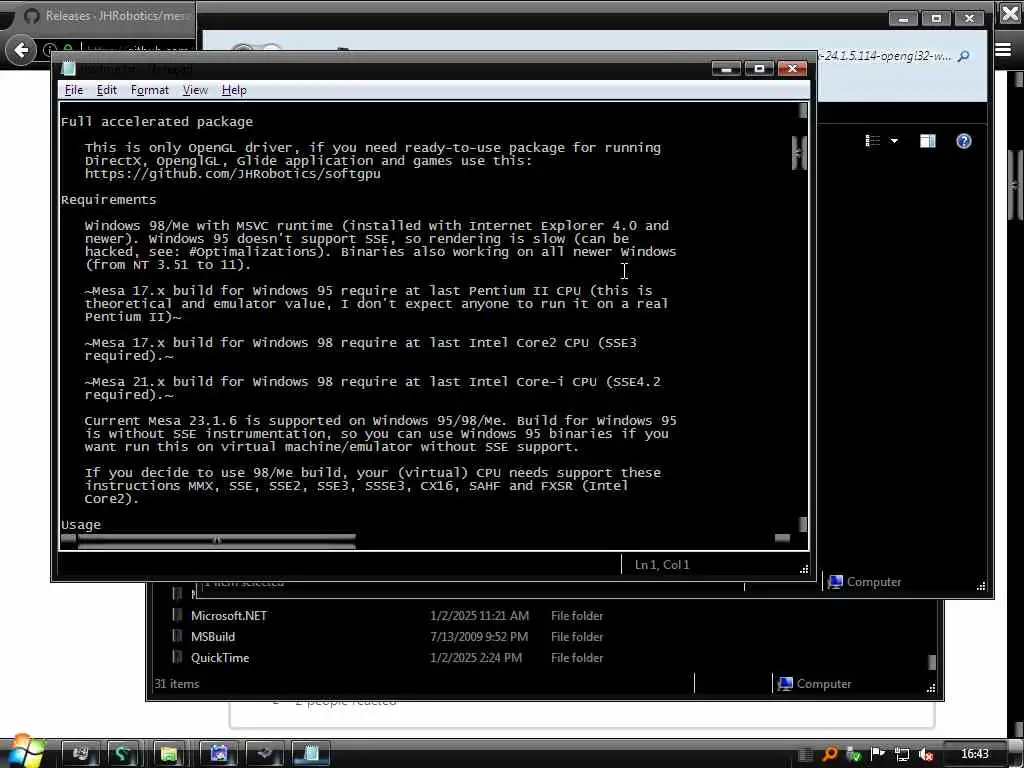Click the QuickTime folder icon
1024x768 pixels.
pos(177,657)
